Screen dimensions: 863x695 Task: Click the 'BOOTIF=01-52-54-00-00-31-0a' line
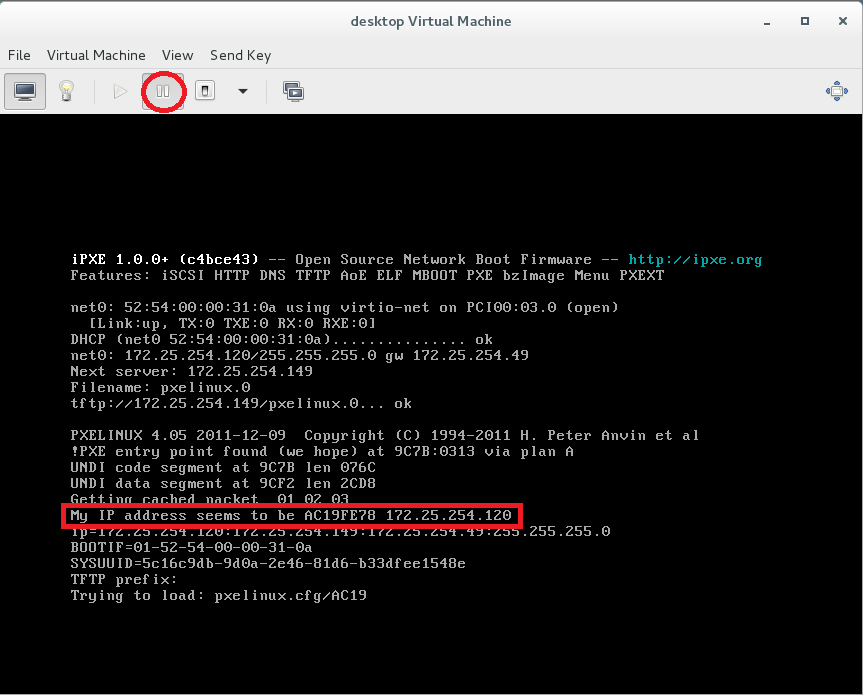tap(192, 548)
